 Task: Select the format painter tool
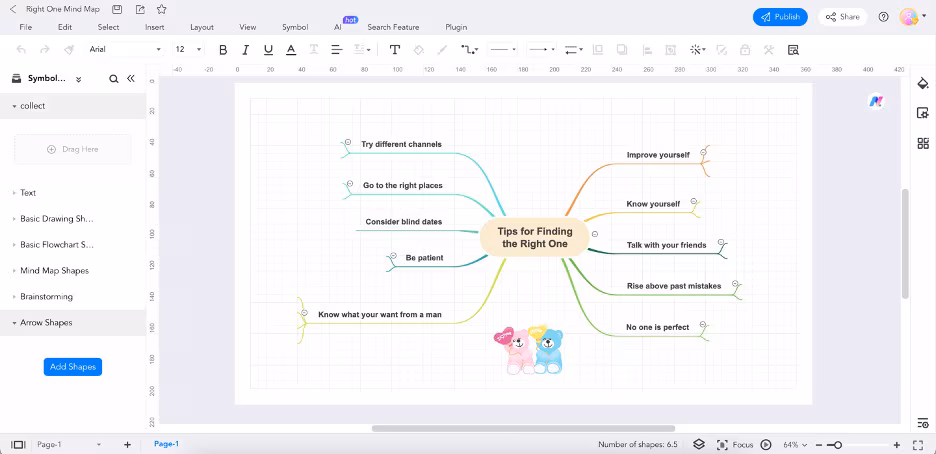pyautogui.click(x=69, y=50)
